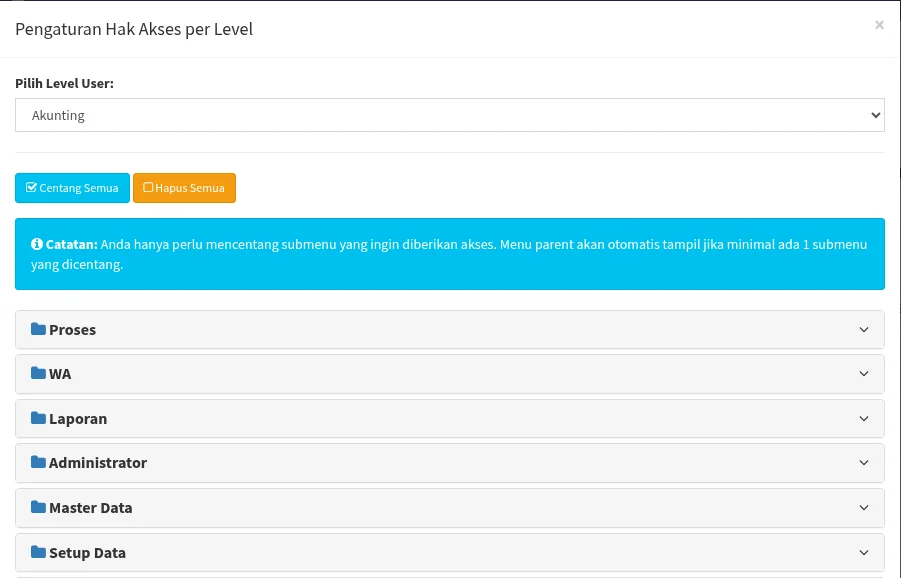
Task: Click the folder icon beside Proses
Action: 38,329
